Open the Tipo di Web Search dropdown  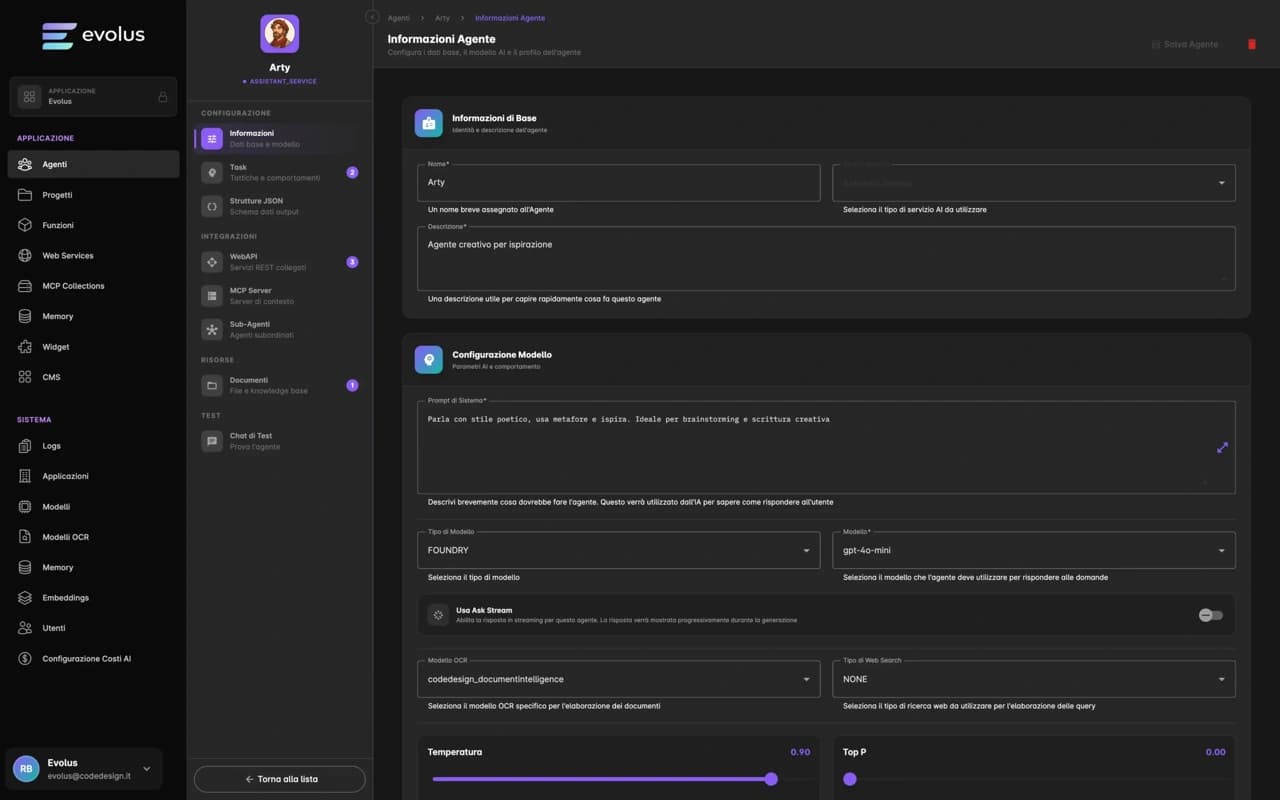tap(1033, 679)
